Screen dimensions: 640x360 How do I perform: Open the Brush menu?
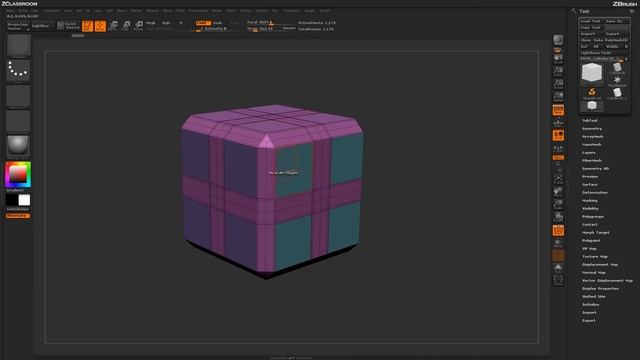click(x=23, y=11)
